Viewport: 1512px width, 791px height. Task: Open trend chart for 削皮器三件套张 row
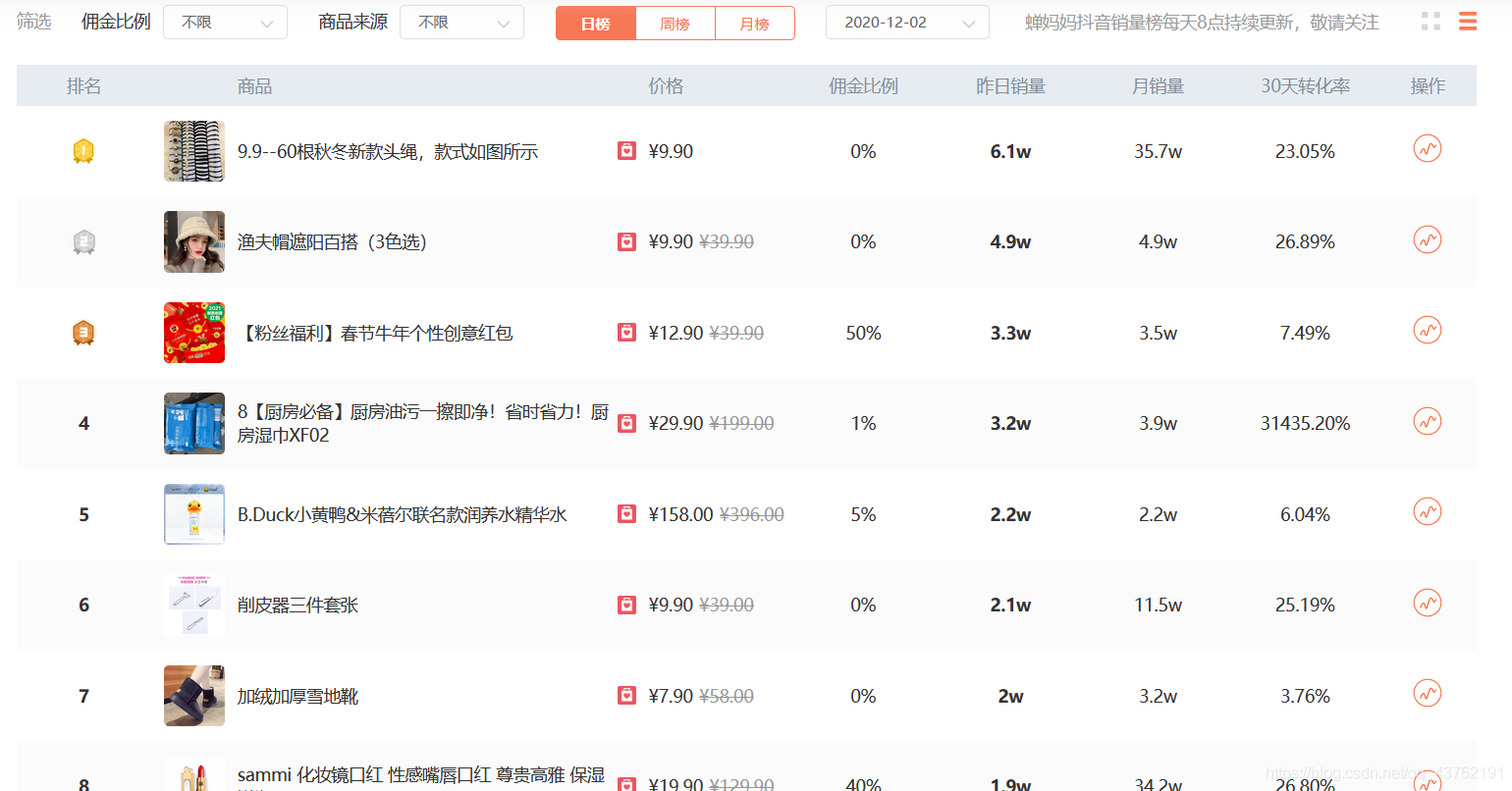pyautogui.click(x=1427, y=603)
